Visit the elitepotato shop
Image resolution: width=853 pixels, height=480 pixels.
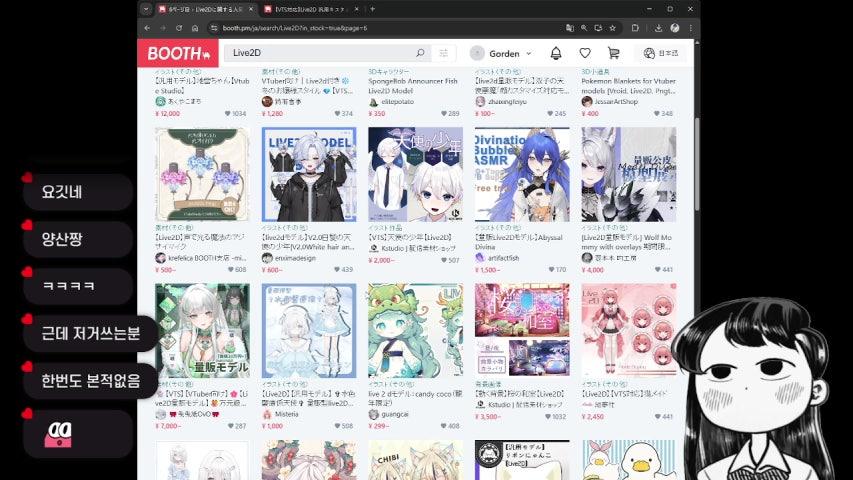[x=398, y=102]
